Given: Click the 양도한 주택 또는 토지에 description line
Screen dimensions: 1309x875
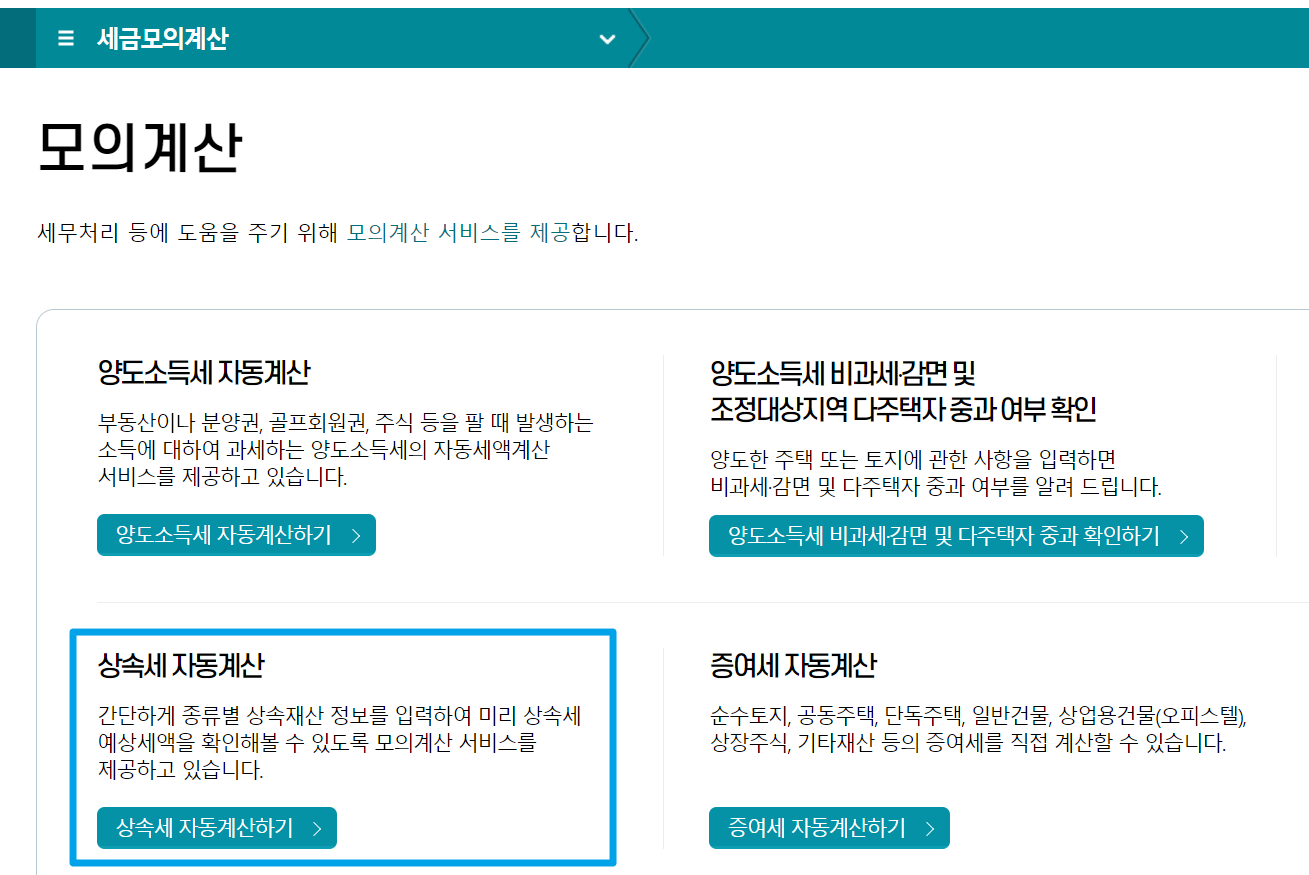Looking at the screenshot, I should click(913, 460).
